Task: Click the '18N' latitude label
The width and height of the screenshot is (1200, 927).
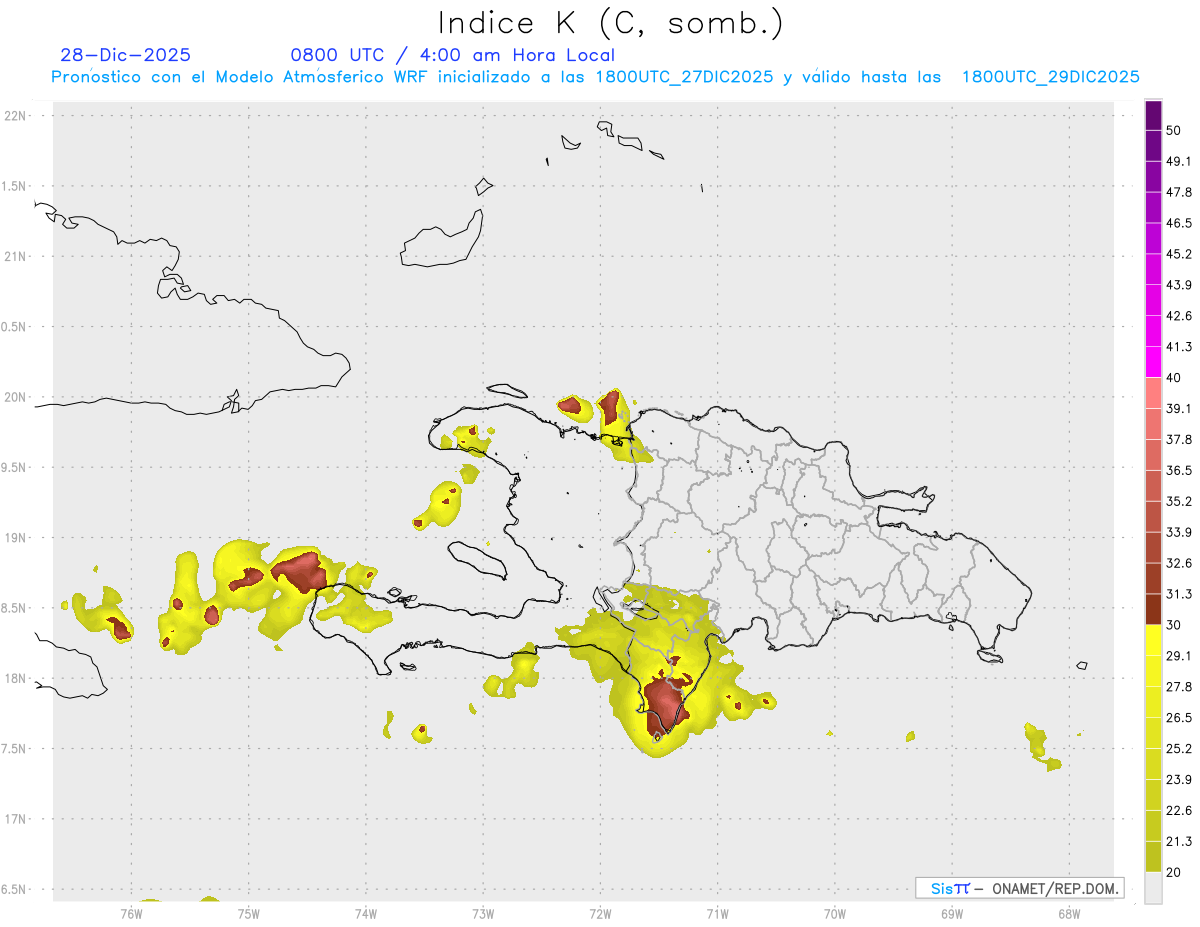Action: [x=14, y=678]
